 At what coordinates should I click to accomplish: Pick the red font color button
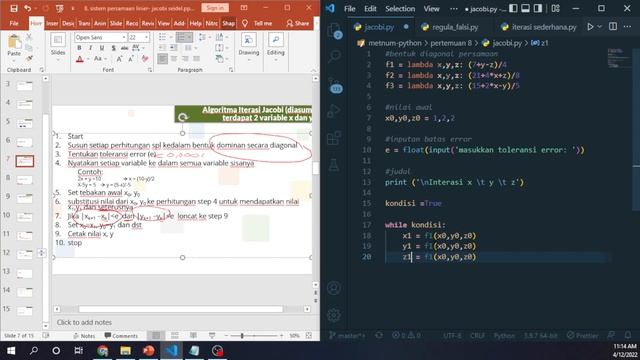click(x=80, y=59)
